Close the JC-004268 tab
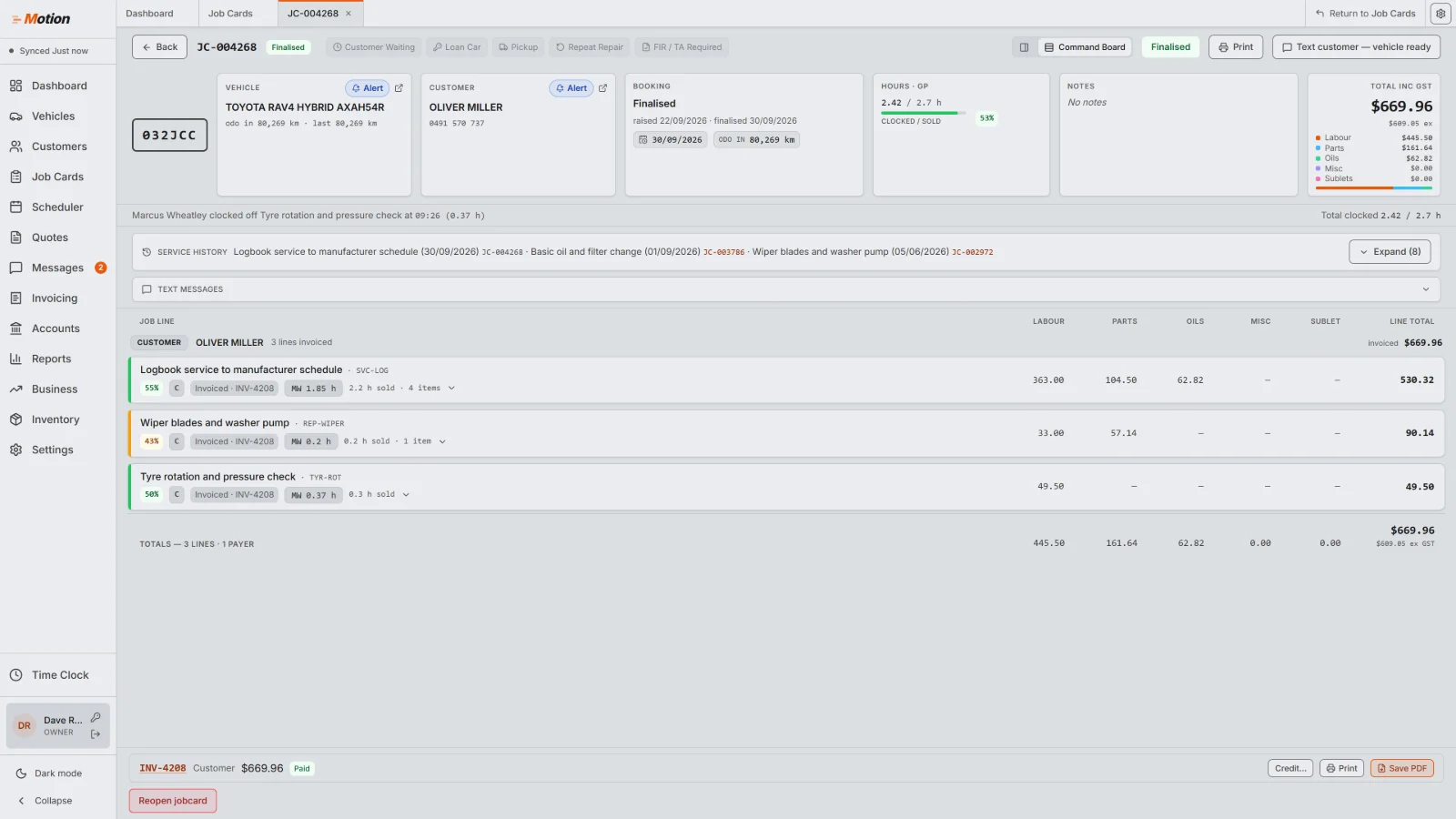The image size is (1456, 819). pos(349,14)
